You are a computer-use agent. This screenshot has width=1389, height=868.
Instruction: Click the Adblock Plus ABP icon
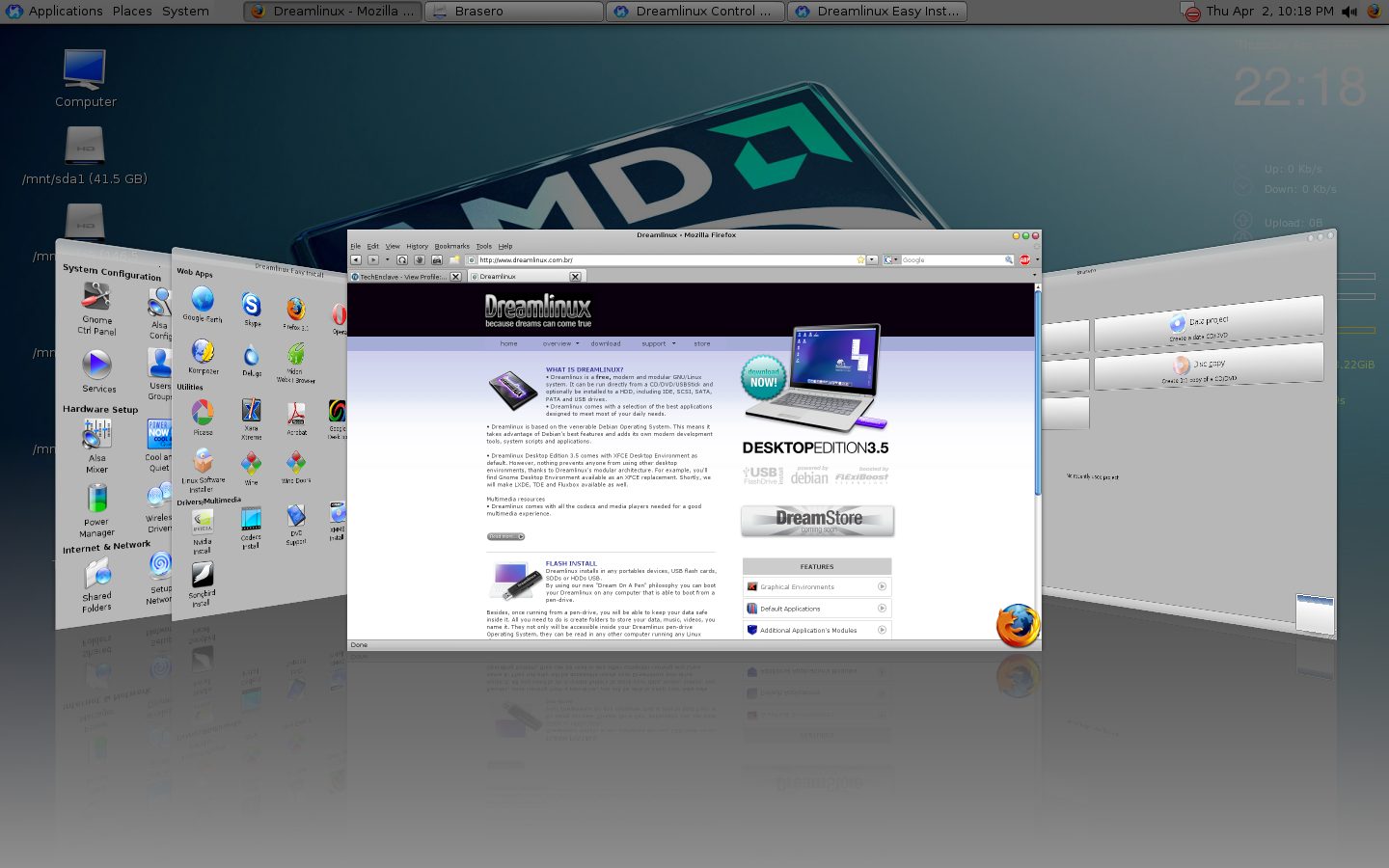click(1024, 259)
